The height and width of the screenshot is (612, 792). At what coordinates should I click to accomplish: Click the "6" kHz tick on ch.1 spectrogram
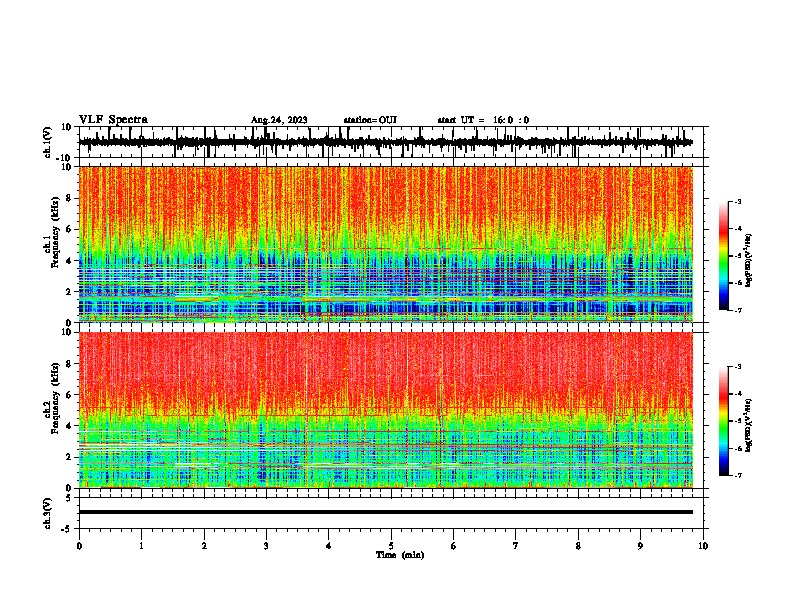(69, 229)
